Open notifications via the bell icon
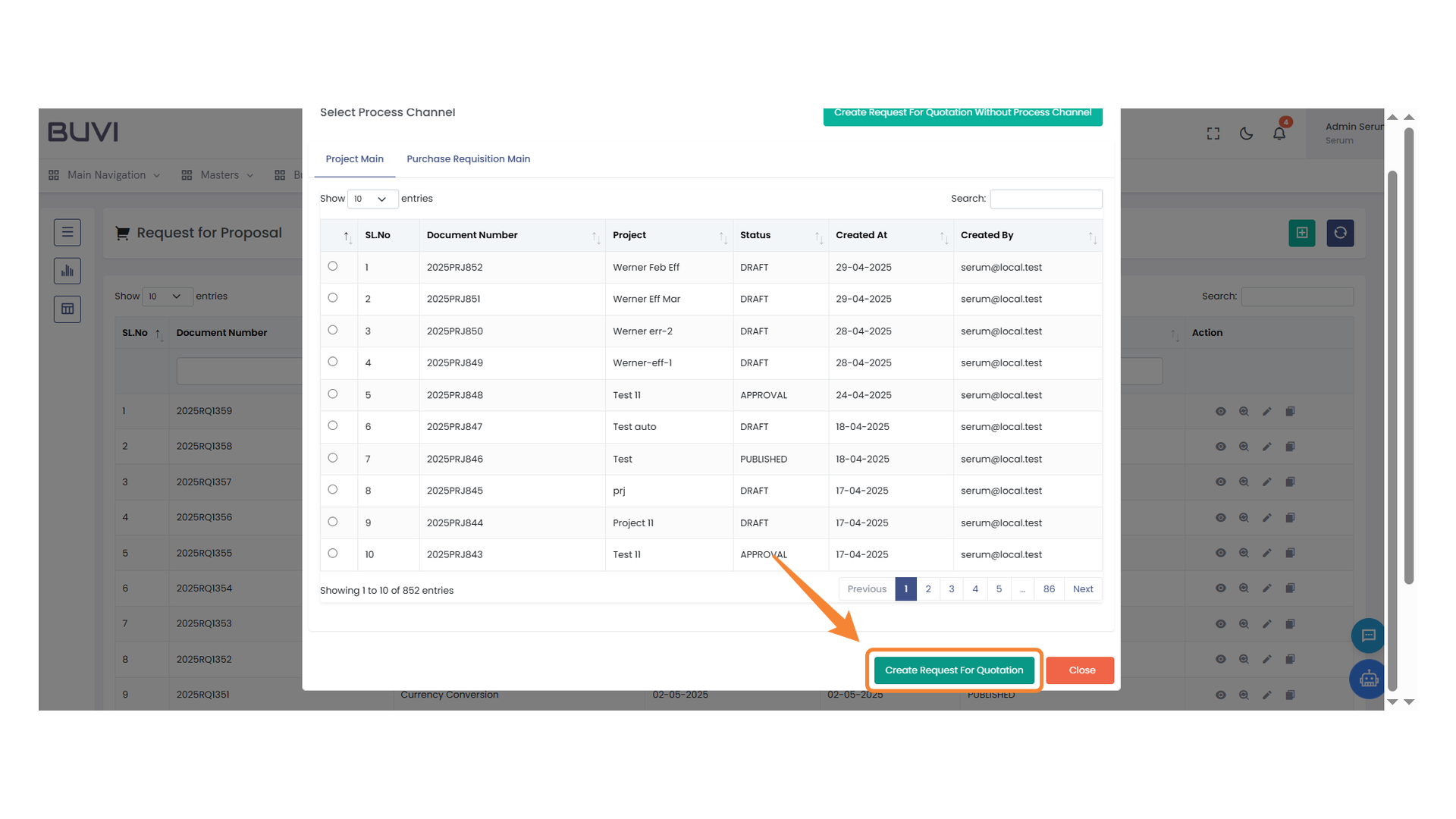 [1279, 133]
